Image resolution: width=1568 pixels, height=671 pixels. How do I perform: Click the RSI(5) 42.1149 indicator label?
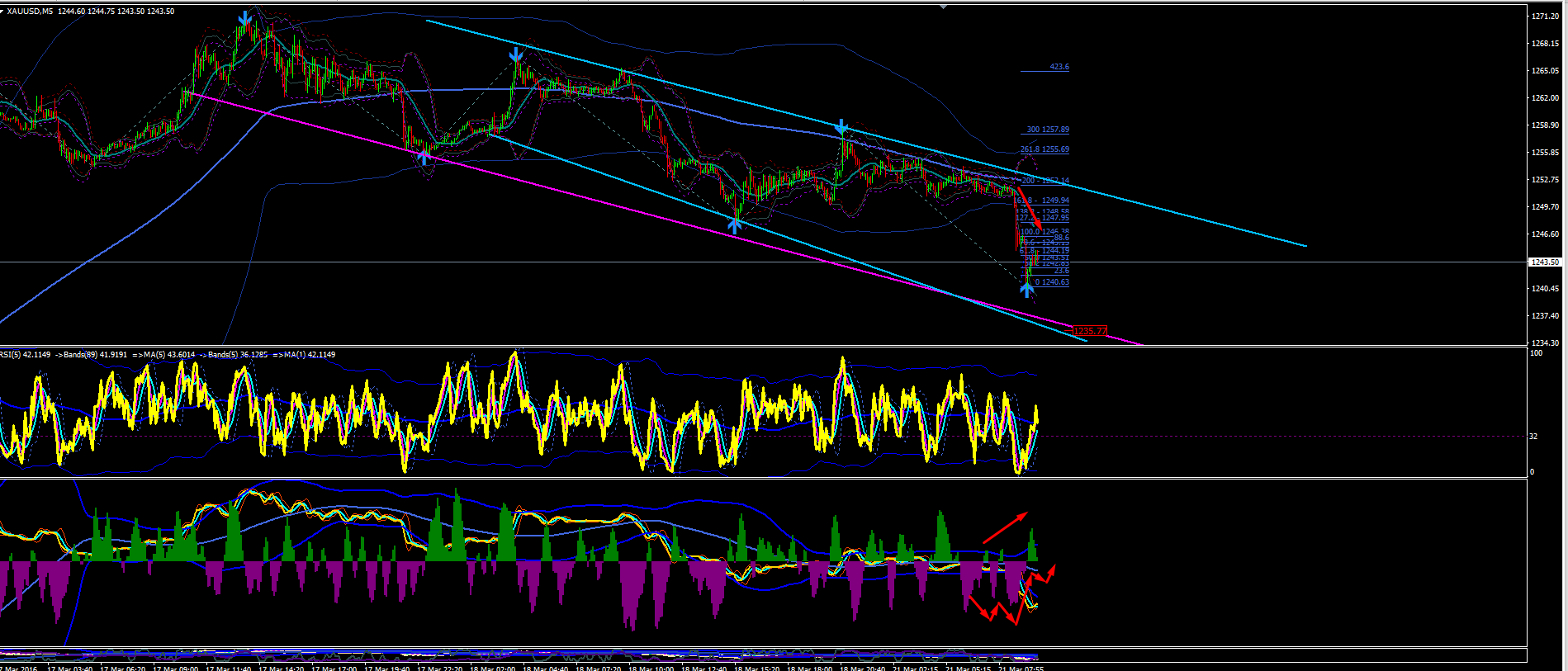point(23,355)
